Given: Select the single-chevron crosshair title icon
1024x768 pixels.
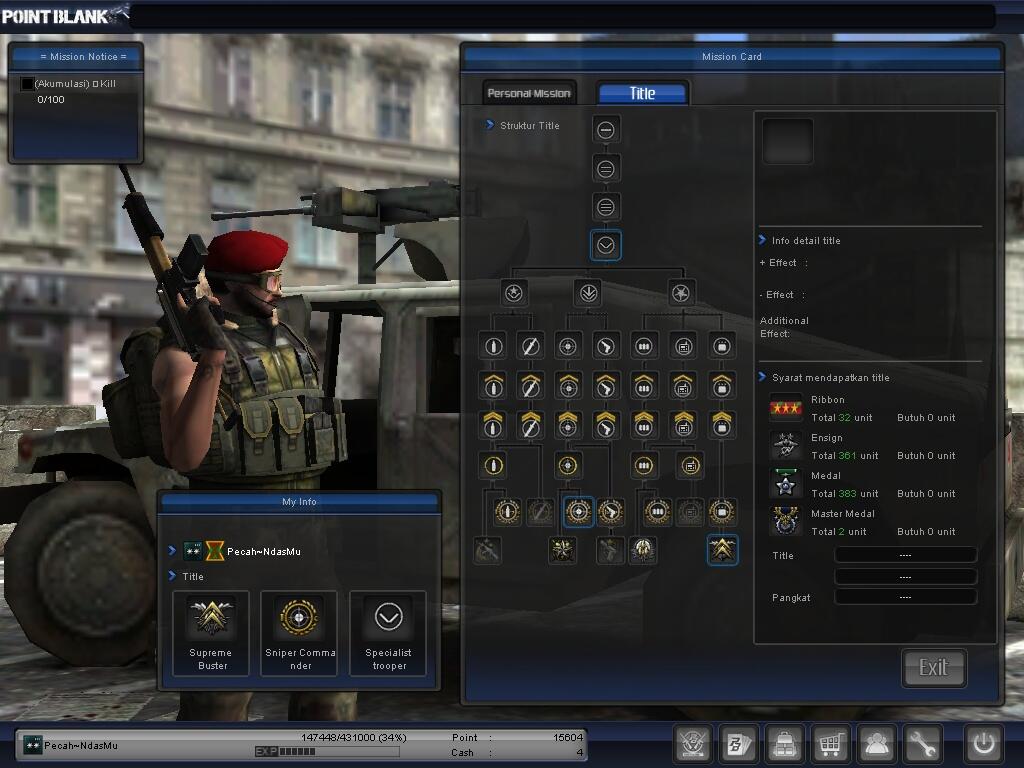Looking at the screenshot, I should (568, 386).
